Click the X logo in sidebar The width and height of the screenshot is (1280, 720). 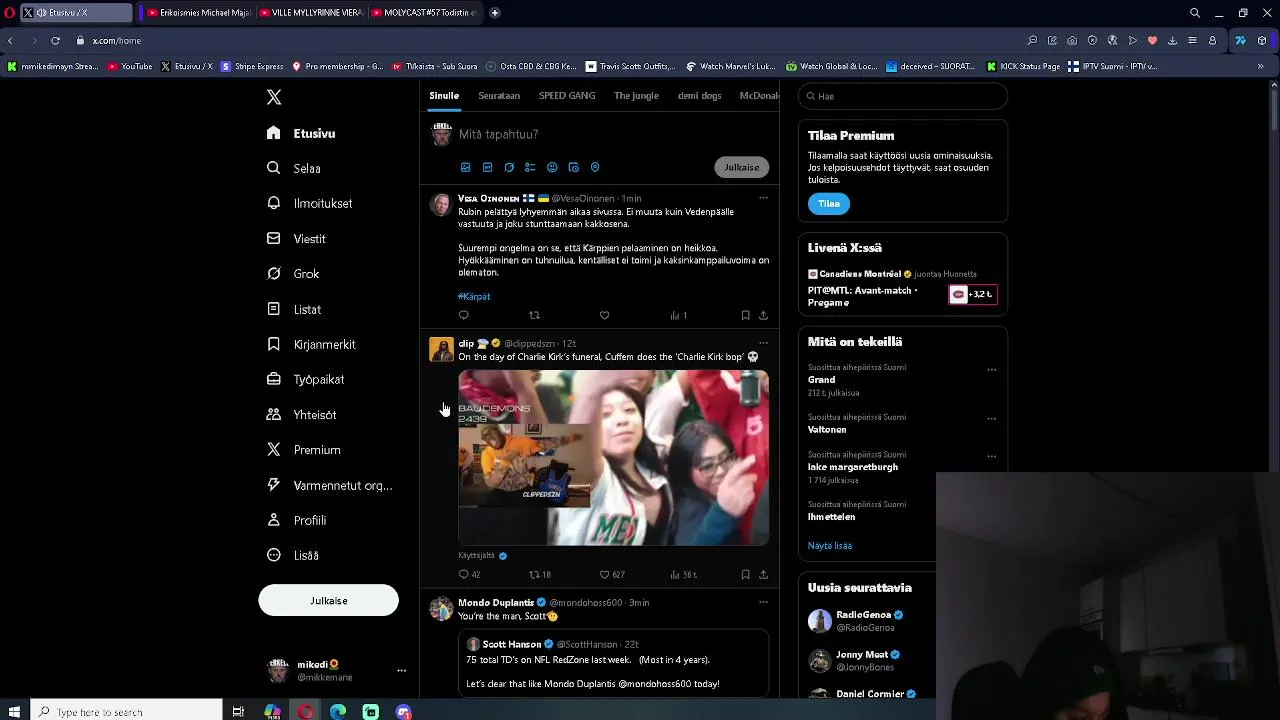tap(274, 97)
